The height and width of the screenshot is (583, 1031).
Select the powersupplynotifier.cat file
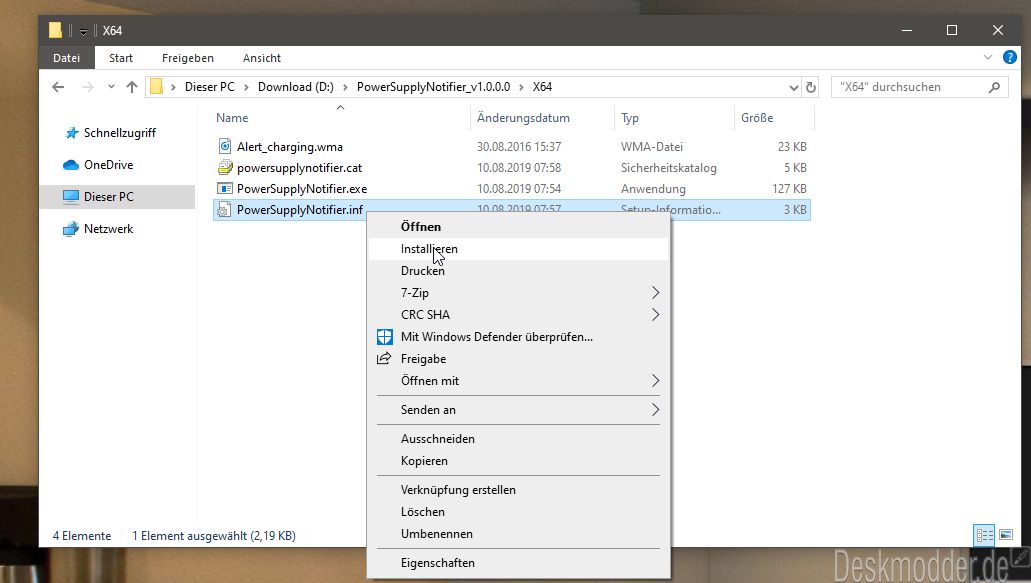(299, 168)
